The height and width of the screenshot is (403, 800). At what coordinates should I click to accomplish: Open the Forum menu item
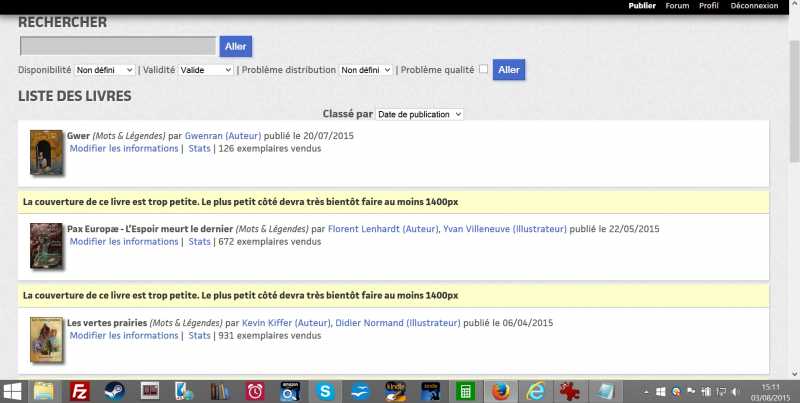(x=677, y=6)
